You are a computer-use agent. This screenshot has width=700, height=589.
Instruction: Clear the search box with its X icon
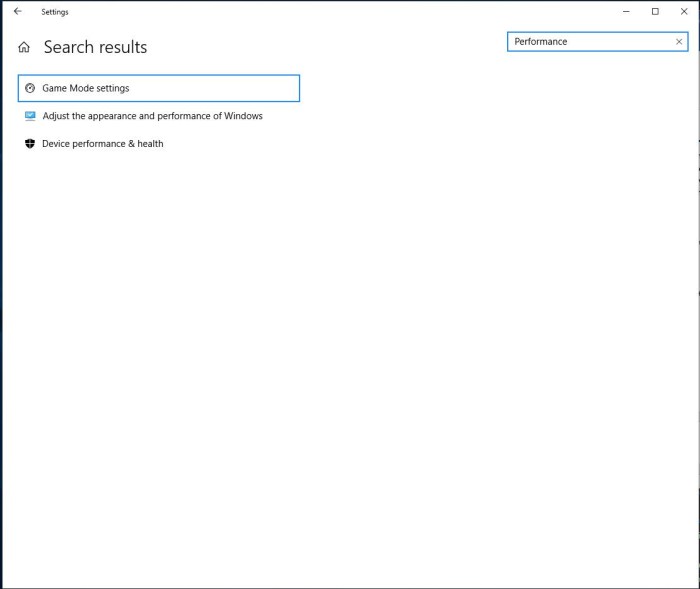[679, 42]
